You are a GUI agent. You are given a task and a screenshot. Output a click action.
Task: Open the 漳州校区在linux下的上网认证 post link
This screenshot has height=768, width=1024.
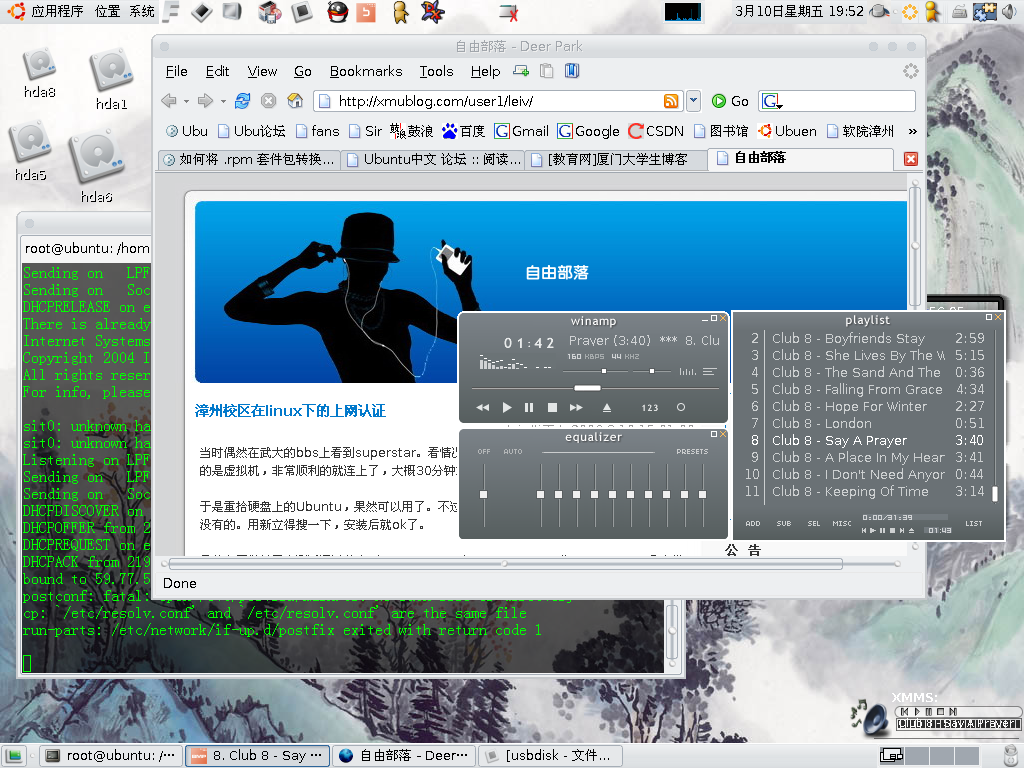(x=290, y=411)
